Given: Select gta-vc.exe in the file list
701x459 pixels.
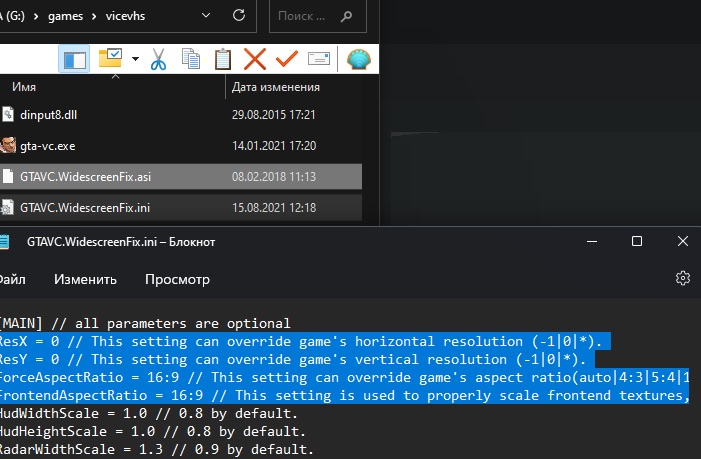Looking at the screenshot, I should [x=47, y=146].
